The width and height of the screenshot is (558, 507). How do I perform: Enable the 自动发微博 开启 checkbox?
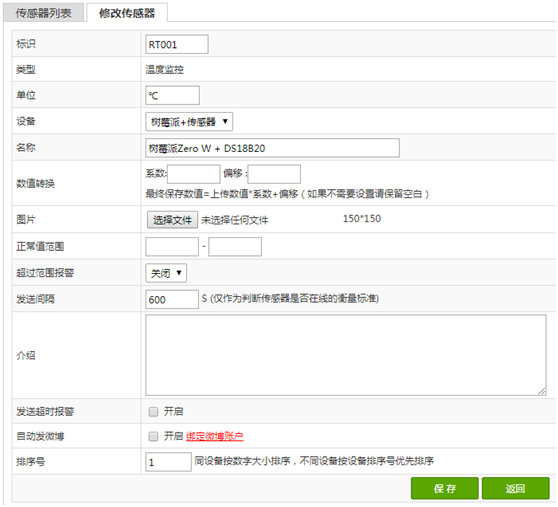click(x=153, y=436)
